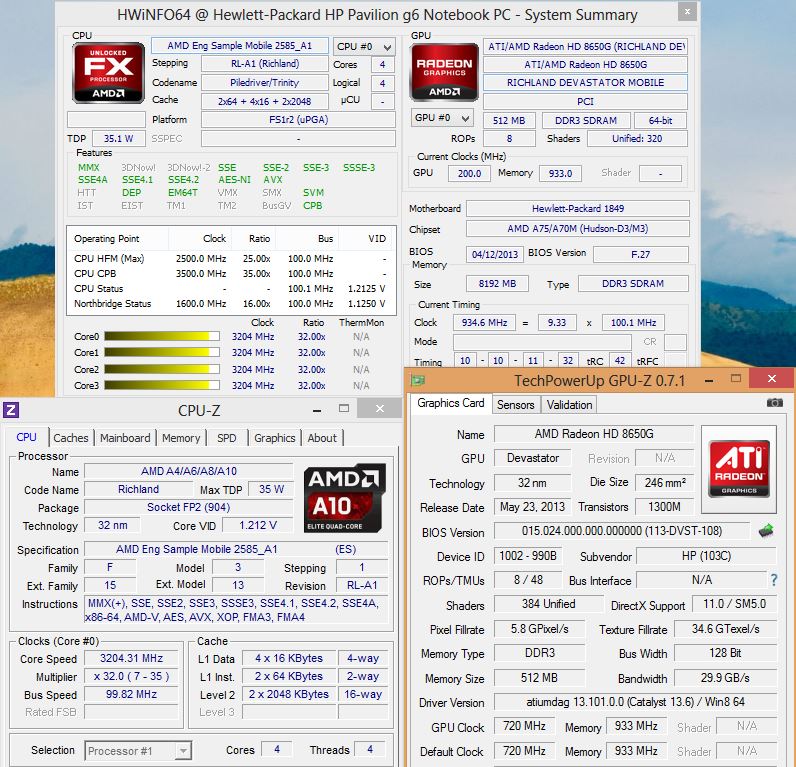The height and width of the screenshot is (767, 796).
Task: Click the GPU-Z camera screenshot icon
Action: 774,403
